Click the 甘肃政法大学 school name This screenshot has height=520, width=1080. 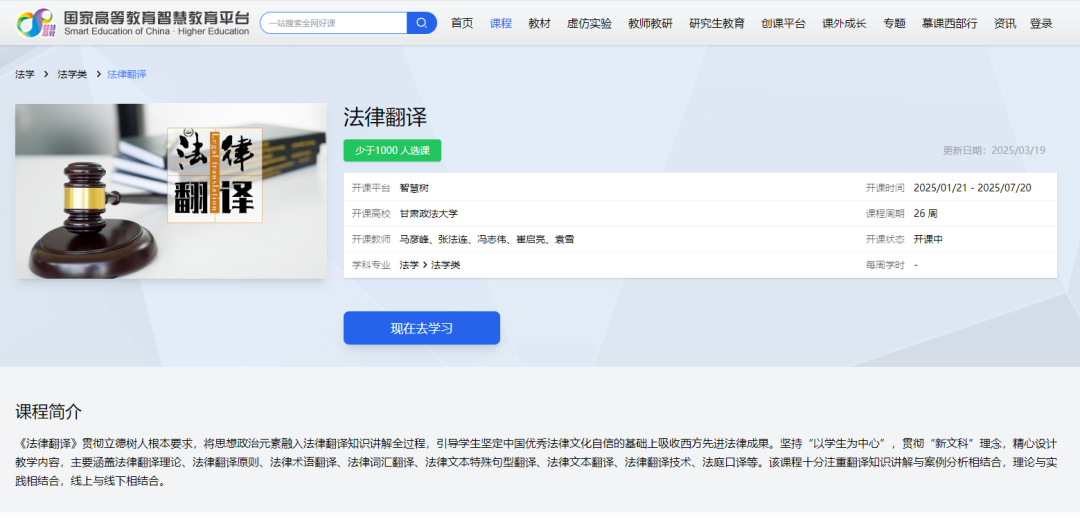click(x=428, y=214)
